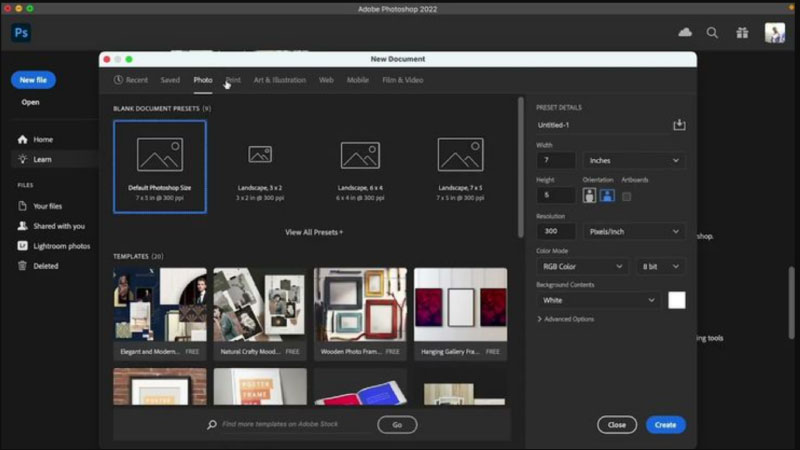Click the Deleted trash icon
The height and width of the screenshot is (450, 800).
pos(22,266)
